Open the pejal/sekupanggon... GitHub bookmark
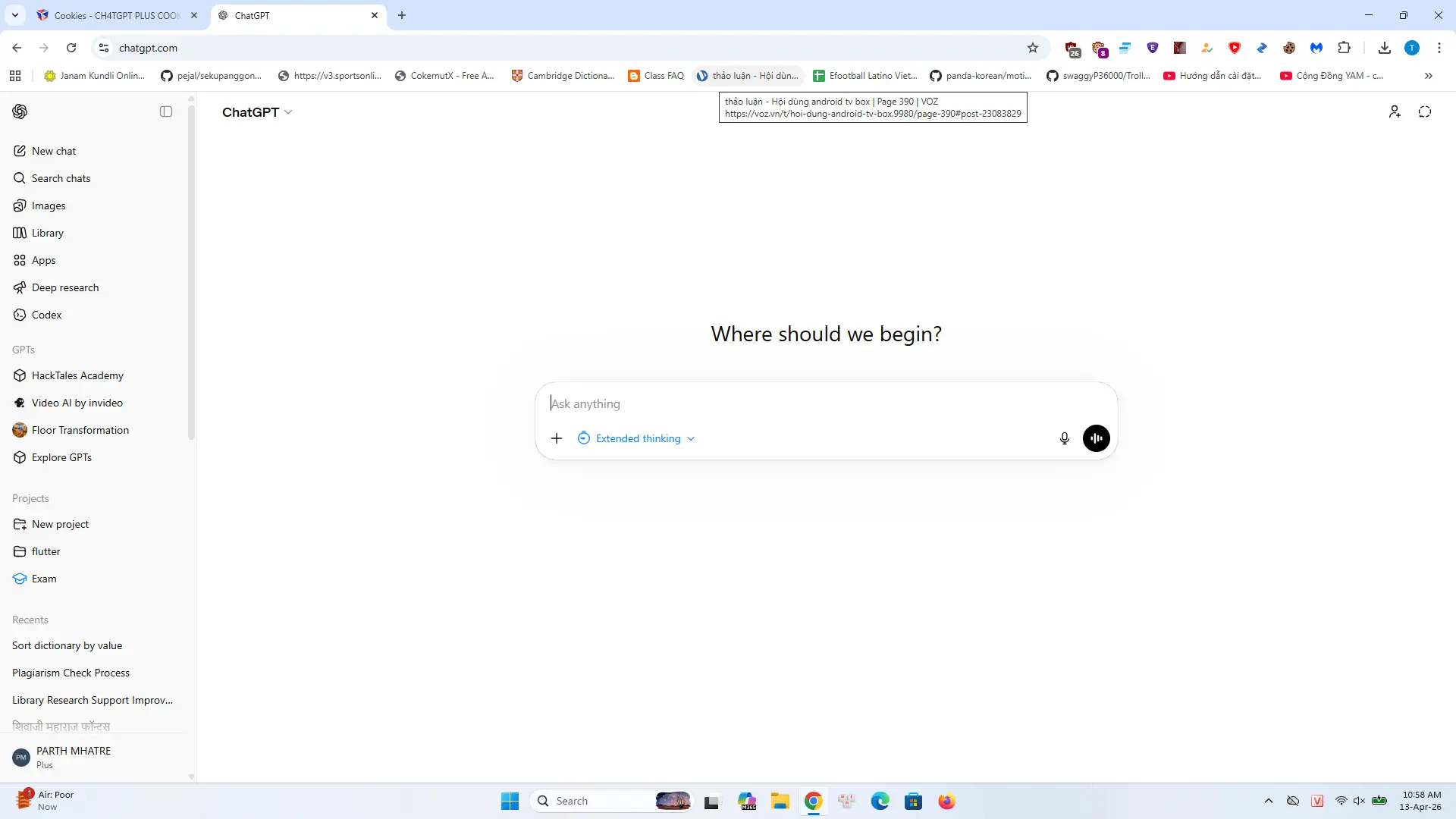Image resolution: width=1456 pixels, height=819 pixels. tap(212, 76)
